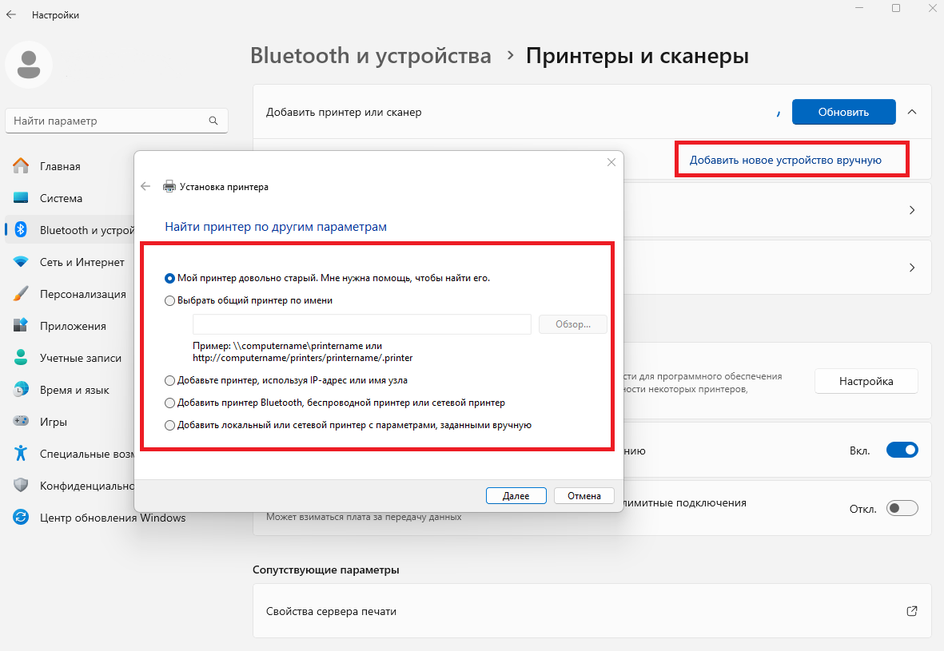Screen dimensions: 944x651
Task: Choose add local printer with manual settings
Action: point(170,425)
